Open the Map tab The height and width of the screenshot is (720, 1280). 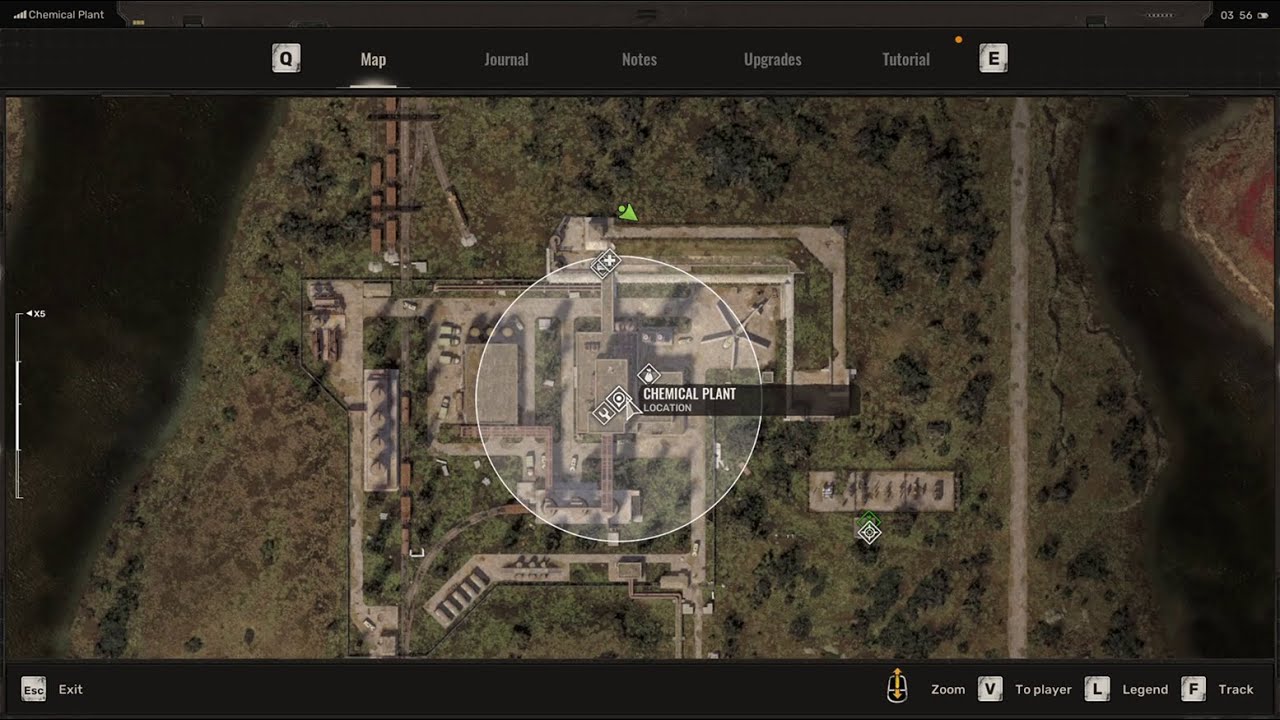(x=373, y=60)
